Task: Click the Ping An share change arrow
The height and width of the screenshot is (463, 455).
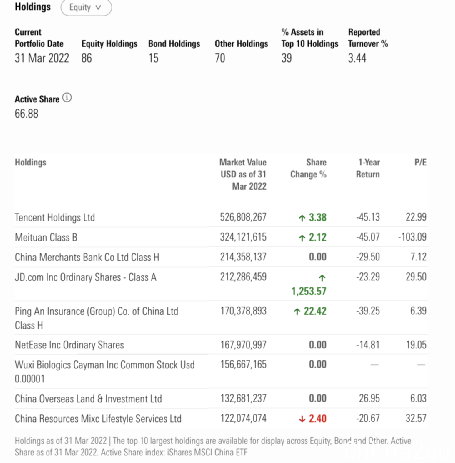Action: click(297, 312)
